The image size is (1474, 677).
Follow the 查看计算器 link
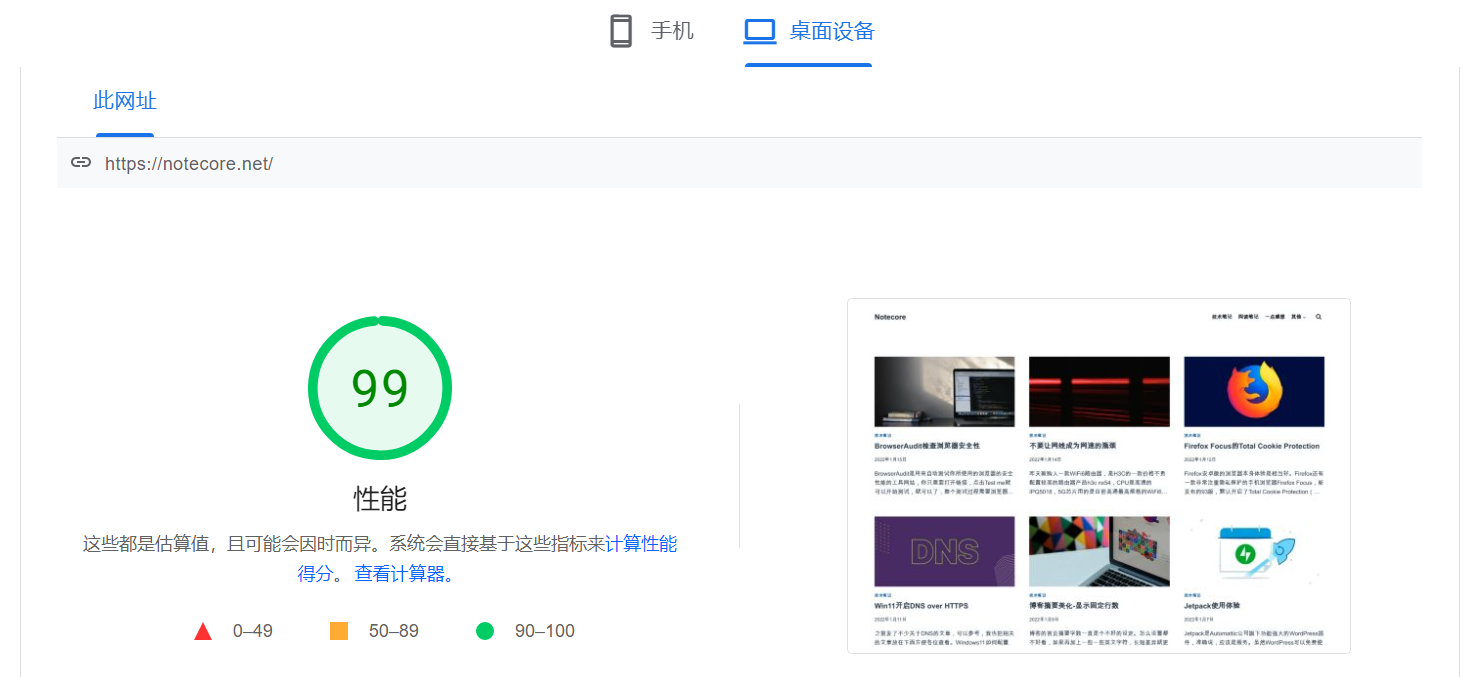(402, 574)
